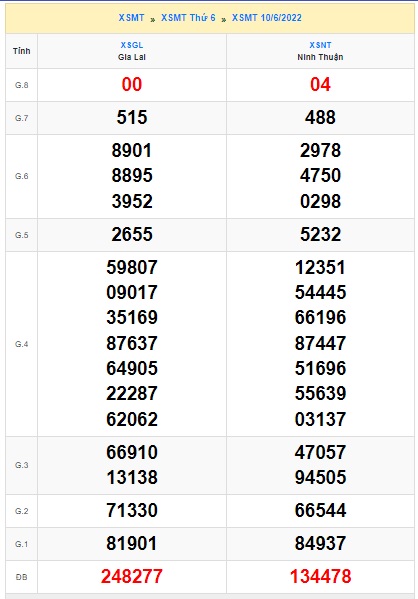The image size is (418, 599).
Task: Open the XSMT breadcrumb link
Action: pos(131,18)
